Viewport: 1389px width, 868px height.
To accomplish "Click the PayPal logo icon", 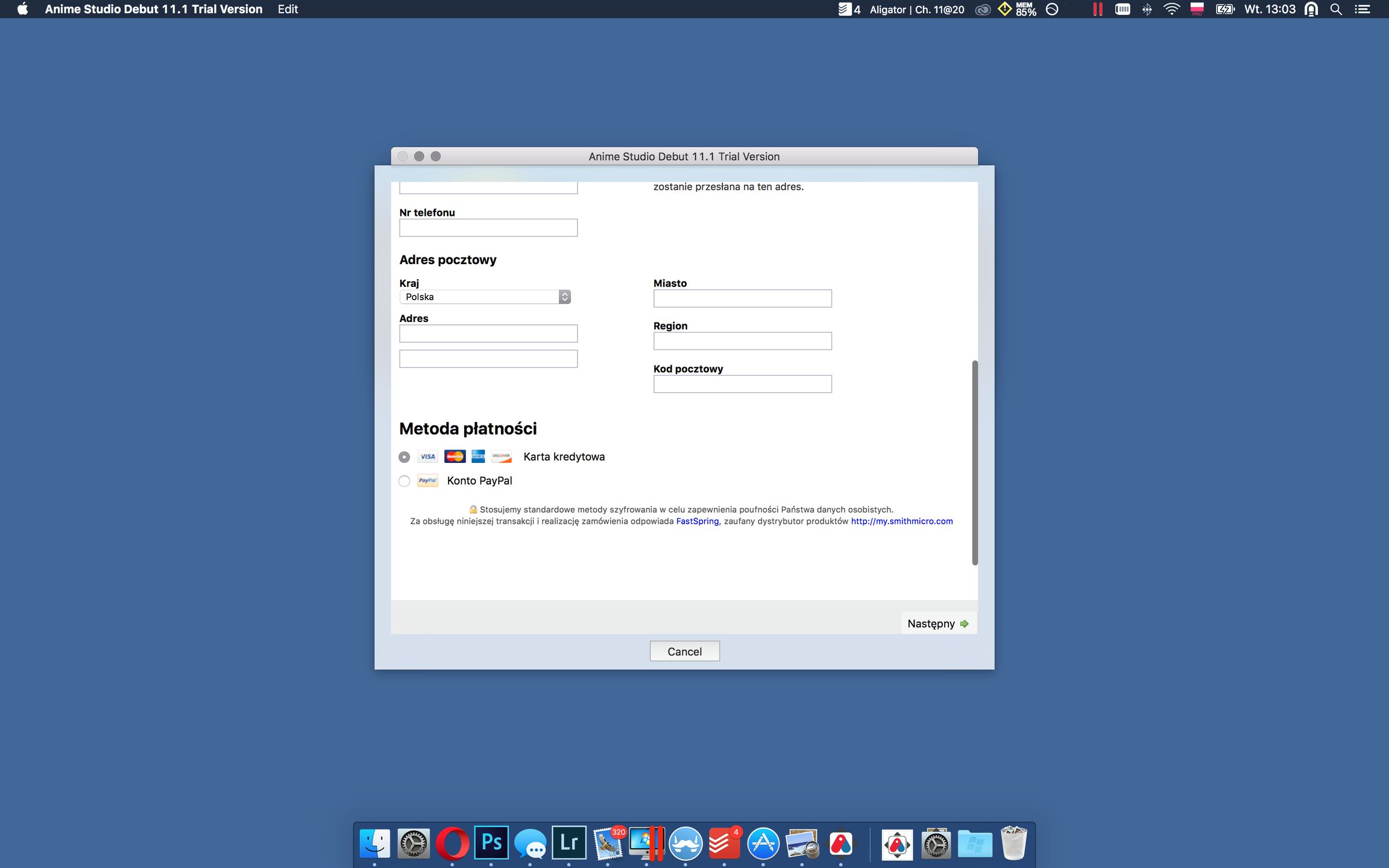I will [427, 480].
